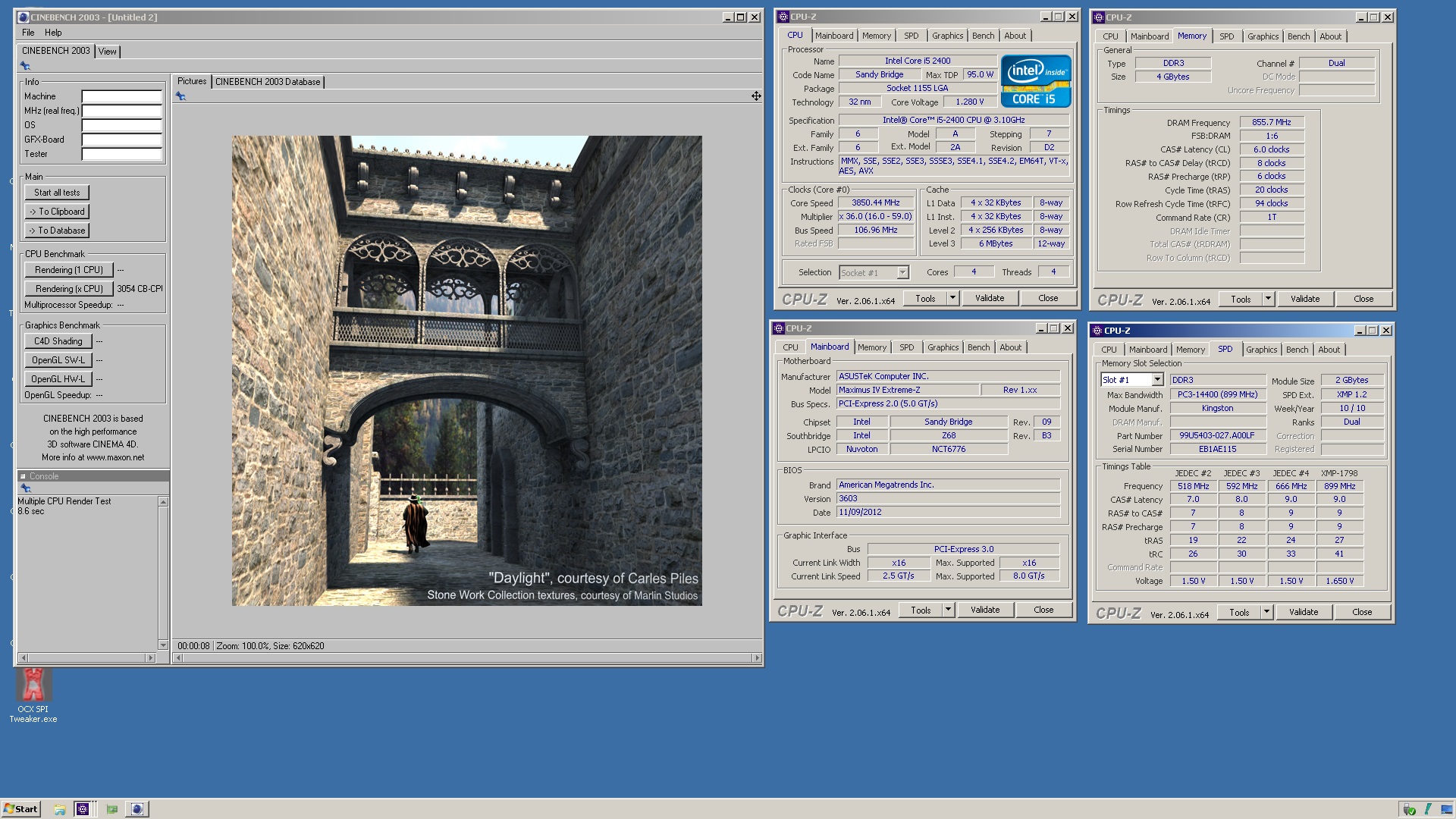
Task: Click the GFX-Board input field
Action: (x=122, y=140)
